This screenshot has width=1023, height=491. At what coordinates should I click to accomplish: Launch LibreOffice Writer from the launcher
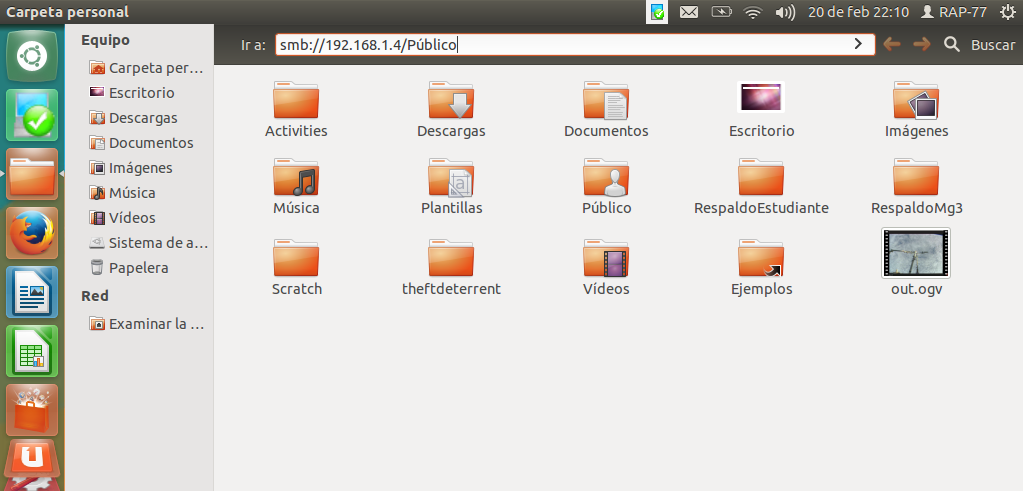pyautogui.click(x=32, y=292)
